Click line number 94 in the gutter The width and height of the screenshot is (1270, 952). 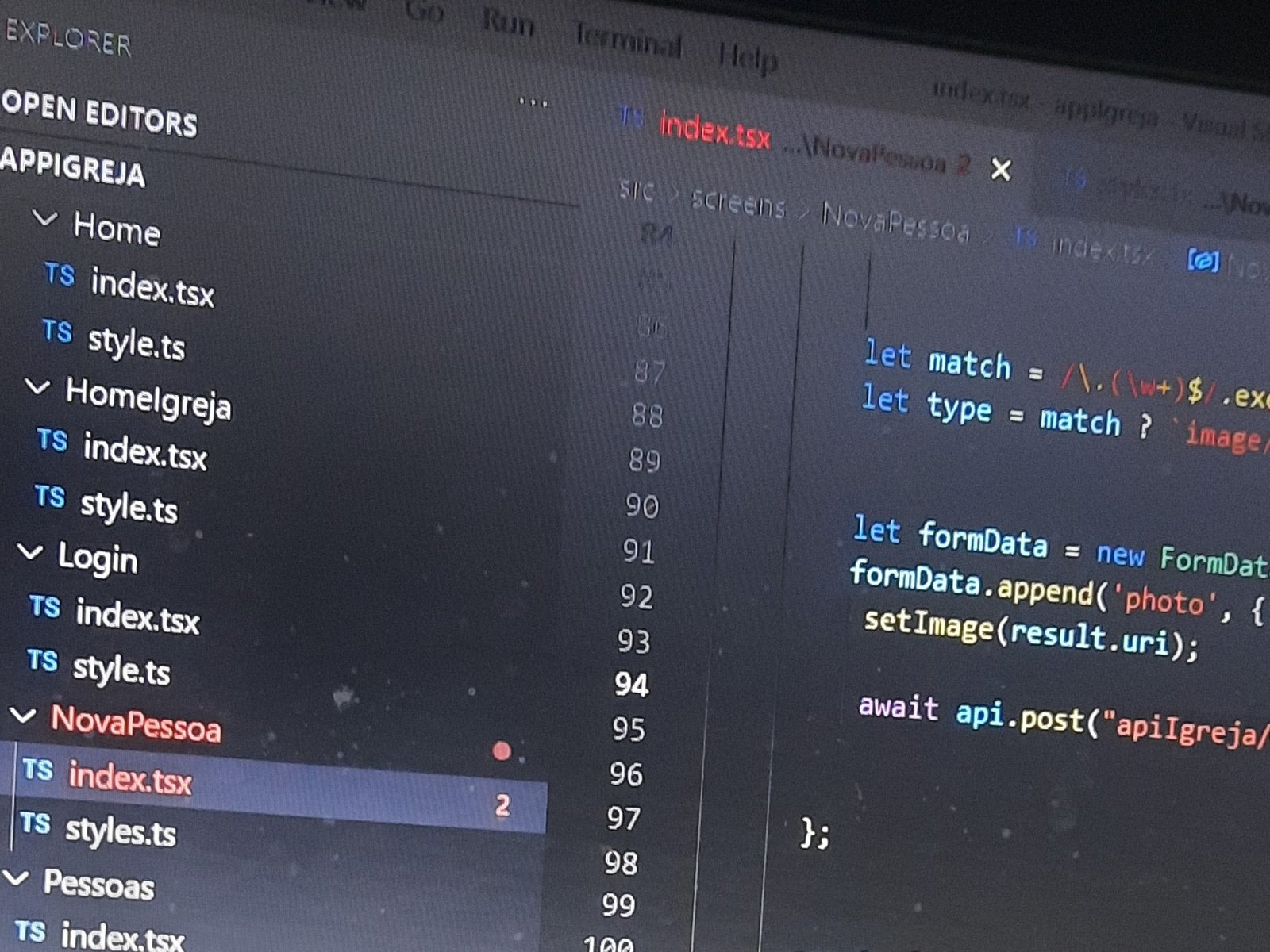(632, 685)
